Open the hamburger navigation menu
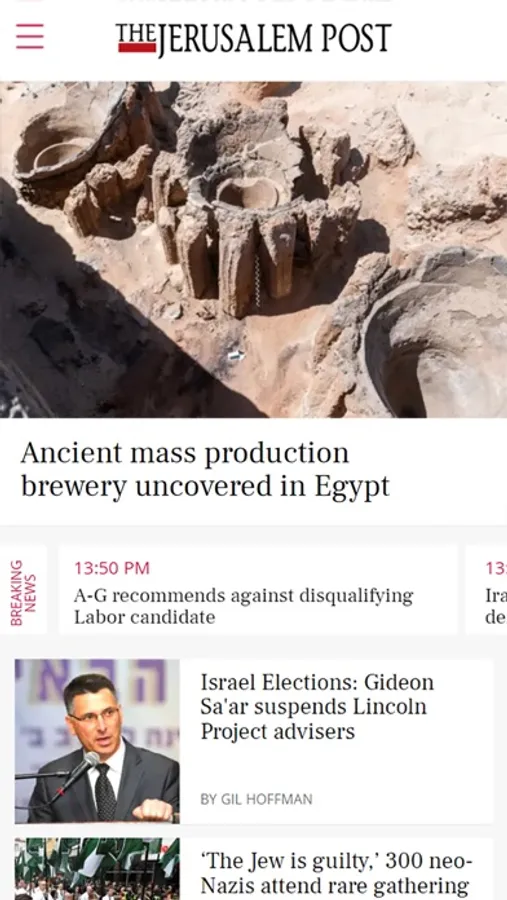Image resolution: width=507 pixels, height=900 pixels. point(30,37)
